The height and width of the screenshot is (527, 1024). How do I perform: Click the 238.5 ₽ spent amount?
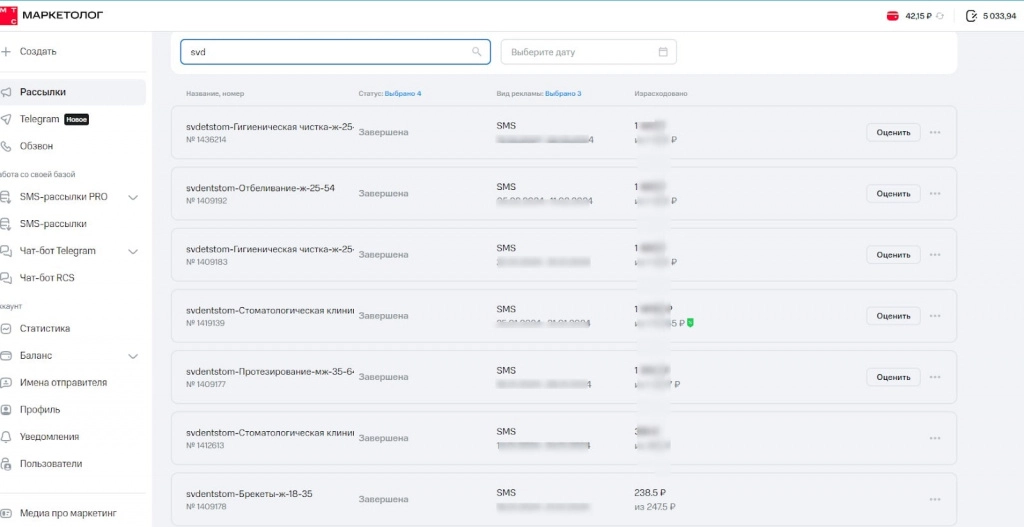point(650,494)
